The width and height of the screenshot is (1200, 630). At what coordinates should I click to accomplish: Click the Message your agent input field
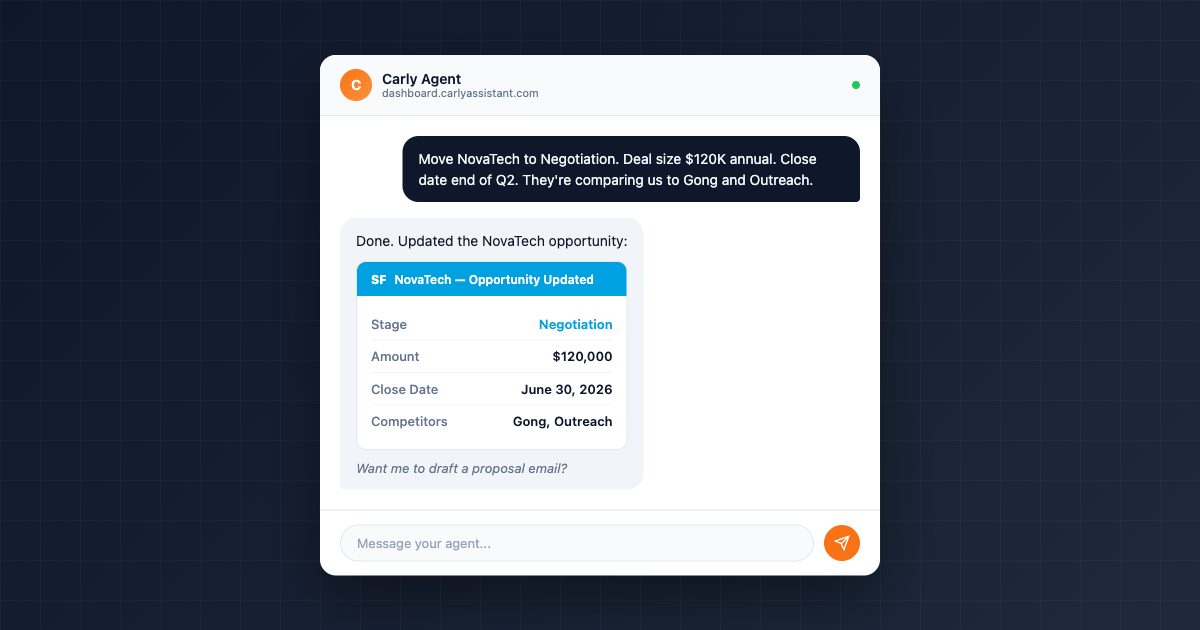pos(577,543)
